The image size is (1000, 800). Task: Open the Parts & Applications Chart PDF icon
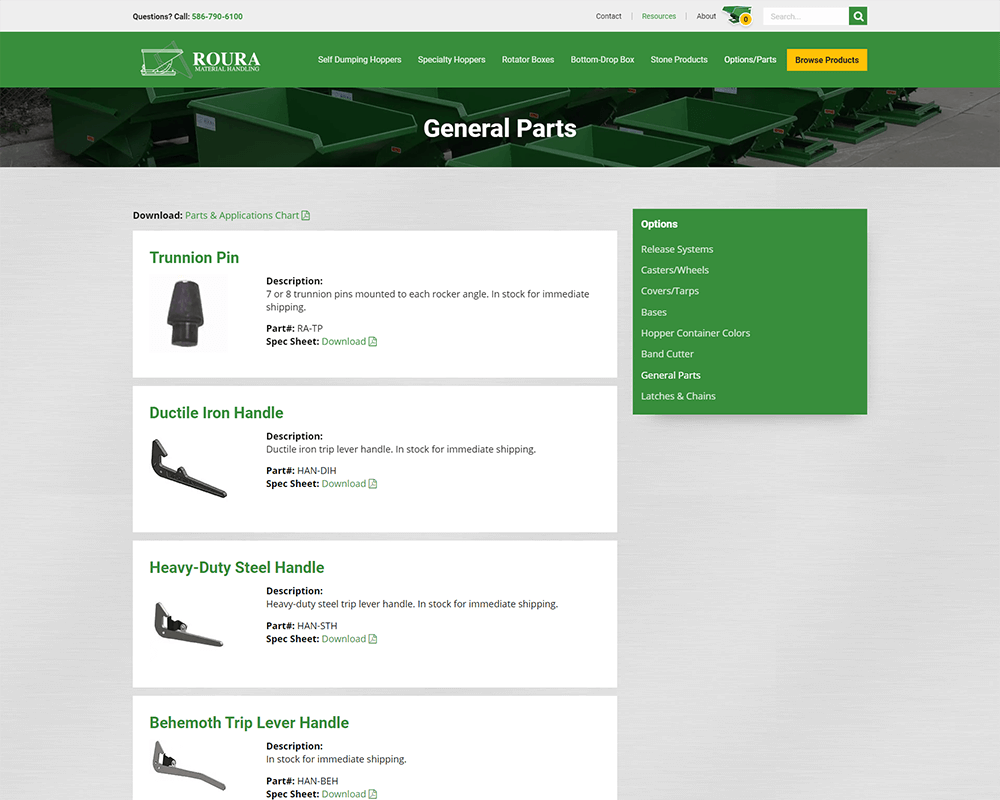click(305, 215)
